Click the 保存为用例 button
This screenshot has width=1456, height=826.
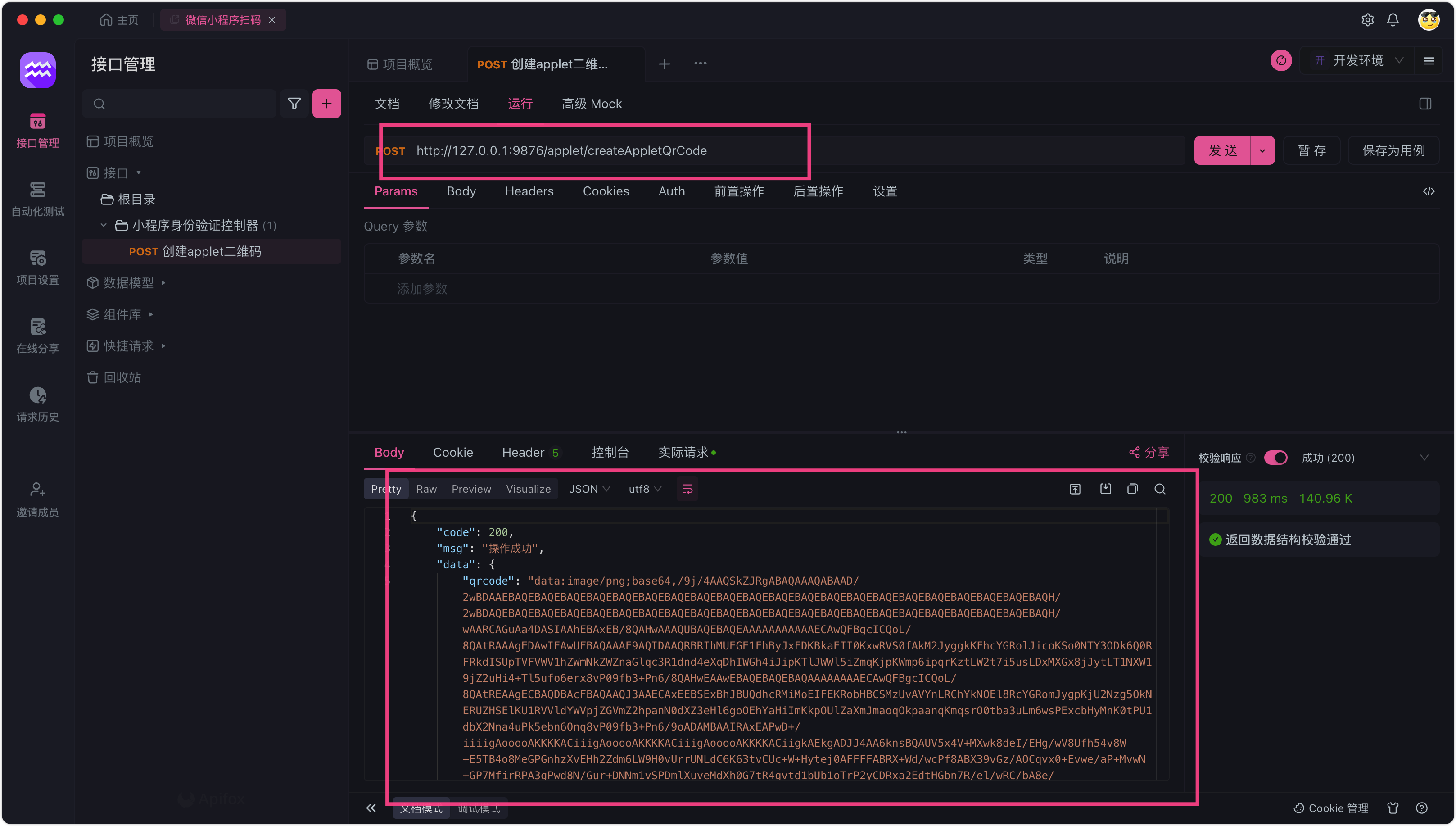(1393, 150)
